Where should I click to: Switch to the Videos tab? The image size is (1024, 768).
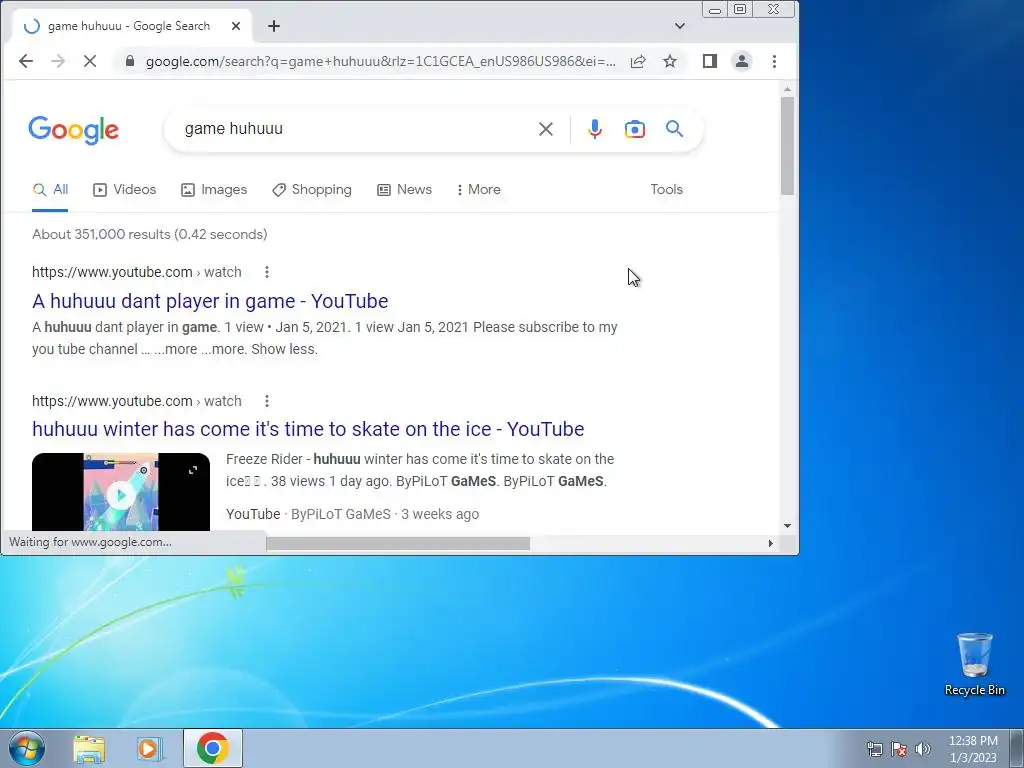125,189
